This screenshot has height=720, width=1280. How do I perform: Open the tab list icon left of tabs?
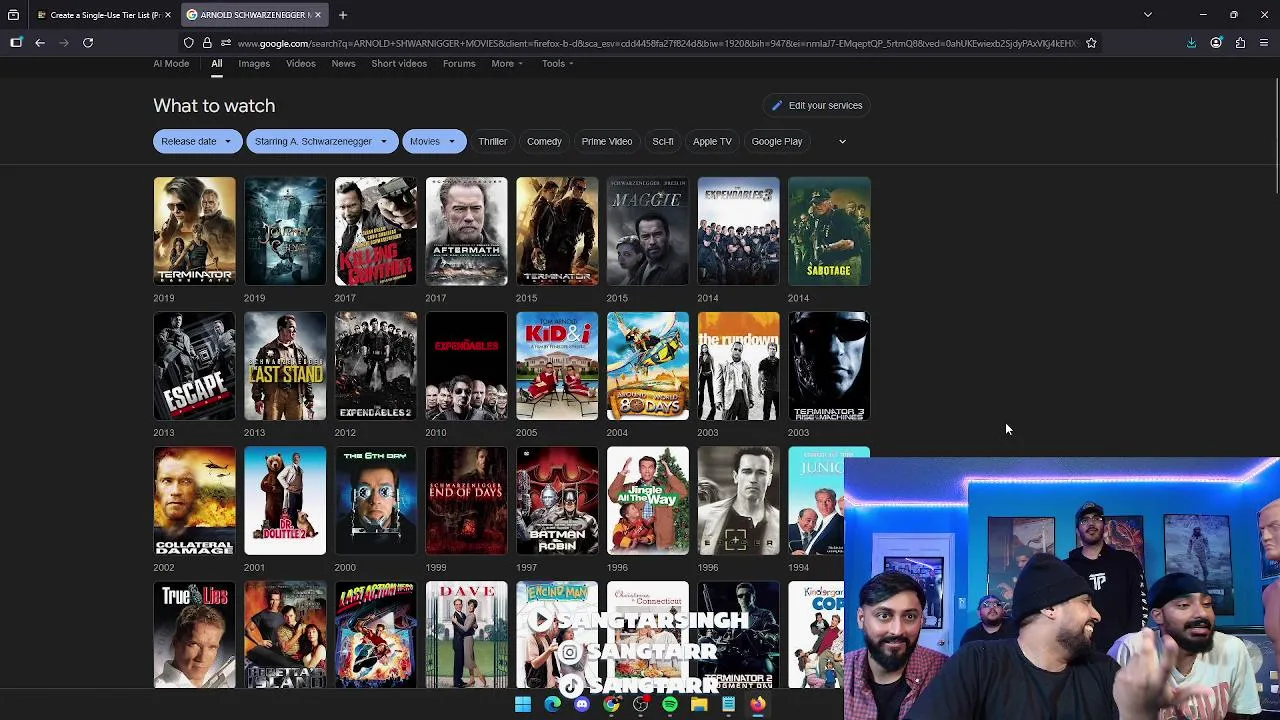click(x=13, y=15)
